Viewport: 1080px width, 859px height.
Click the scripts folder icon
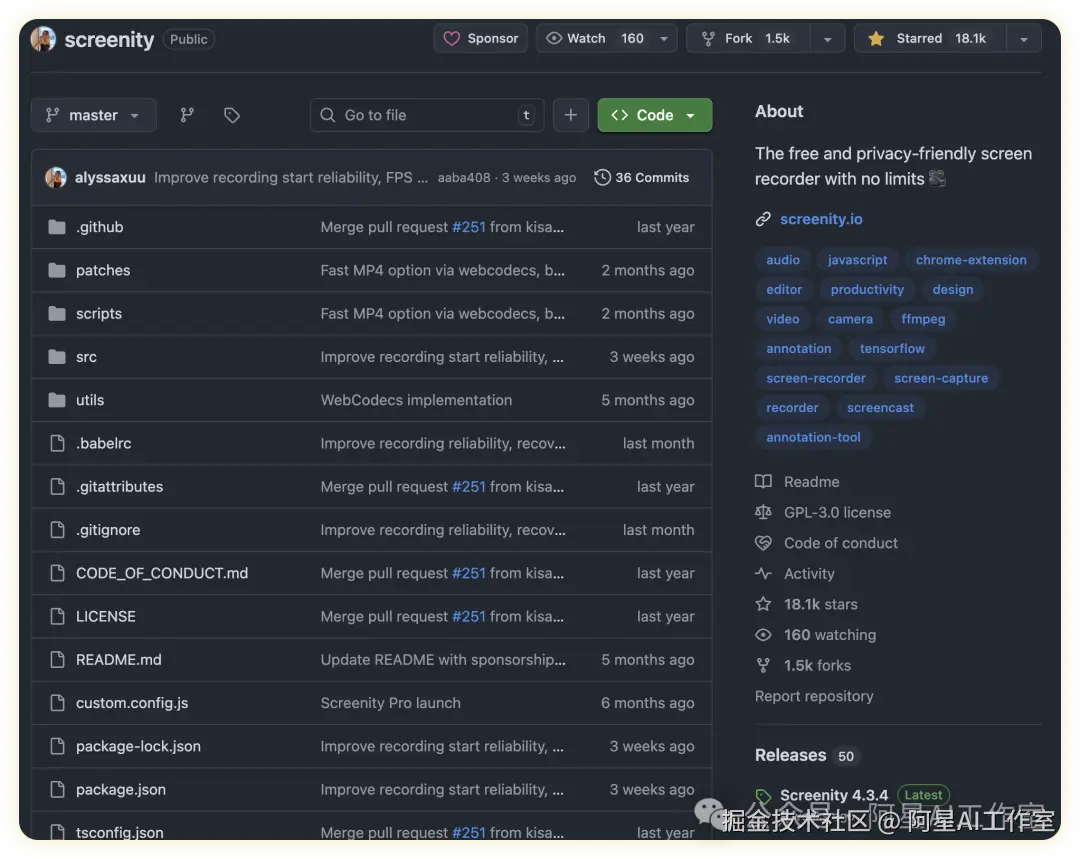click(x=57, y=313)
